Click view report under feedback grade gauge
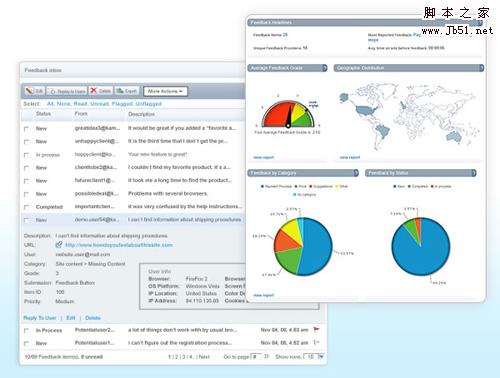 263,157
